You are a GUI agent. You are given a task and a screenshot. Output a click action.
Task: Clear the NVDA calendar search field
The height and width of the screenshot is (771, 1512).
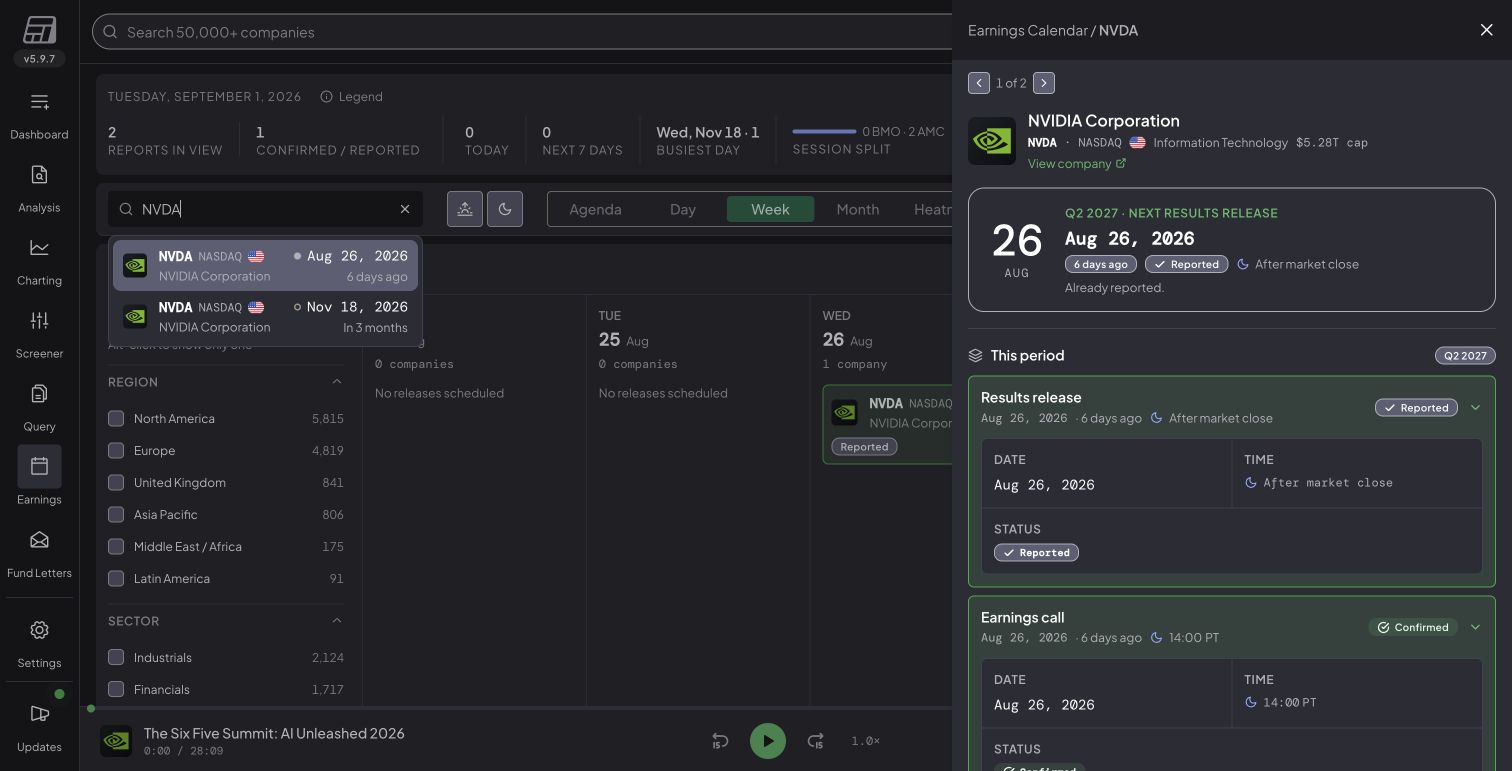405,209
